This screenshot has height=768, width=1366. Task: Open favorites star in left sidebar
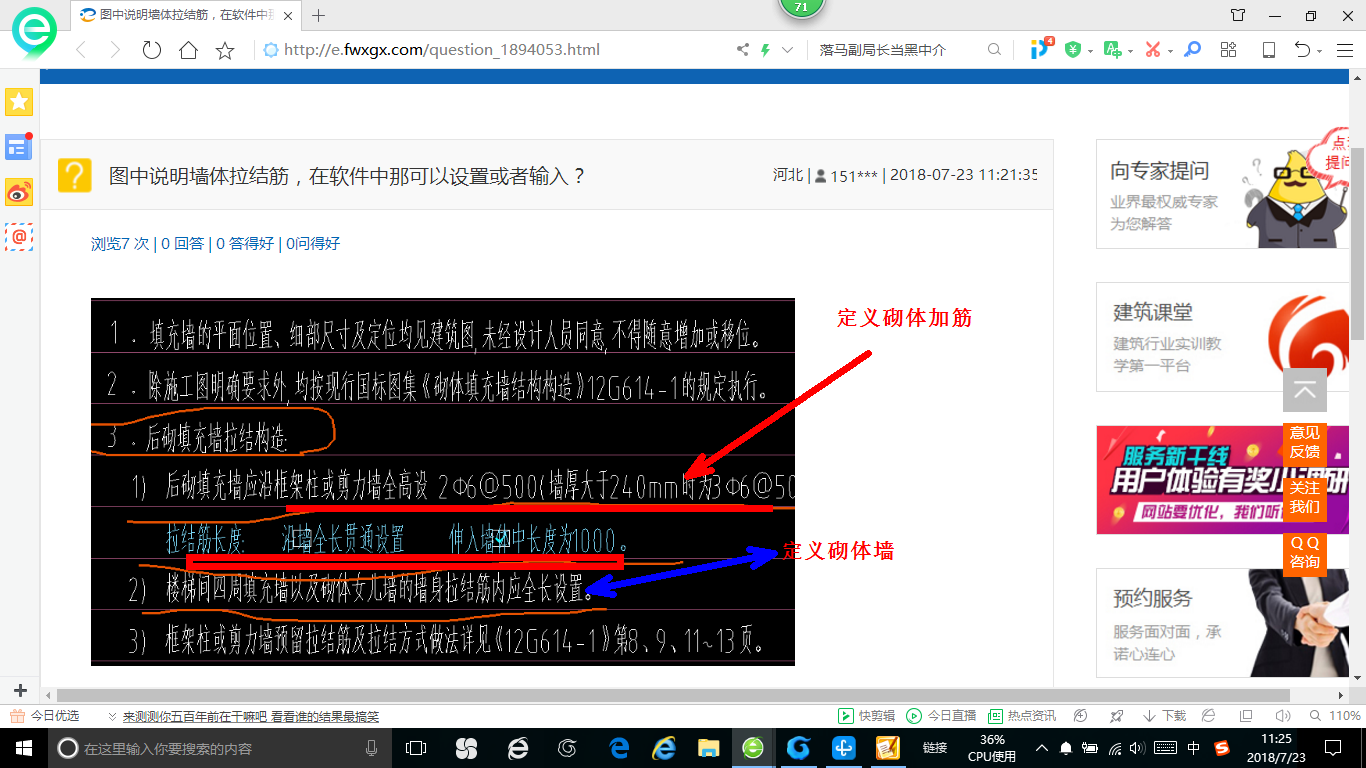[x=19, y=102]
